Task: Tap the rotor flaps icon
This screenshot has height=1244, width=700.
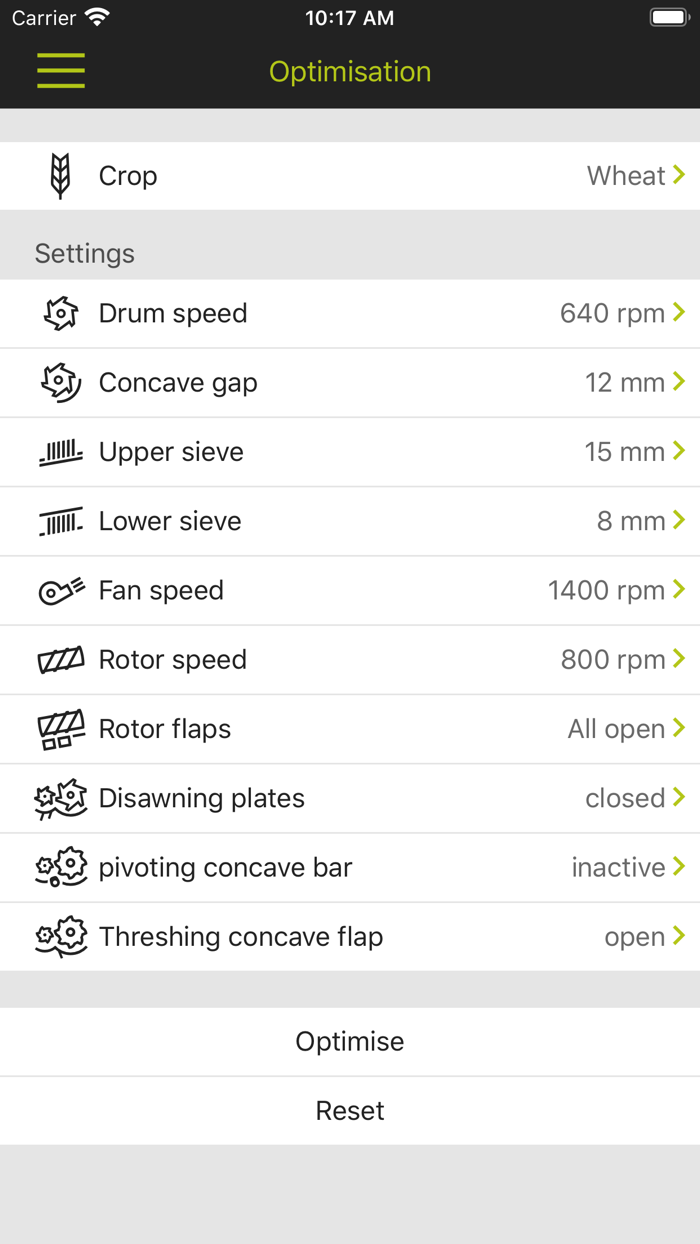Action: (61, 729)
